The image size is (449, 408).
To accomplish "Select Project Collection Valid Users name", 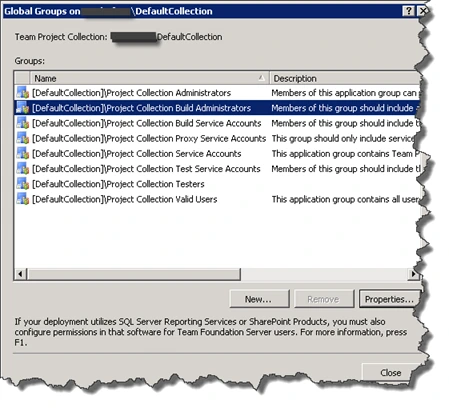I will pos(124,199).
